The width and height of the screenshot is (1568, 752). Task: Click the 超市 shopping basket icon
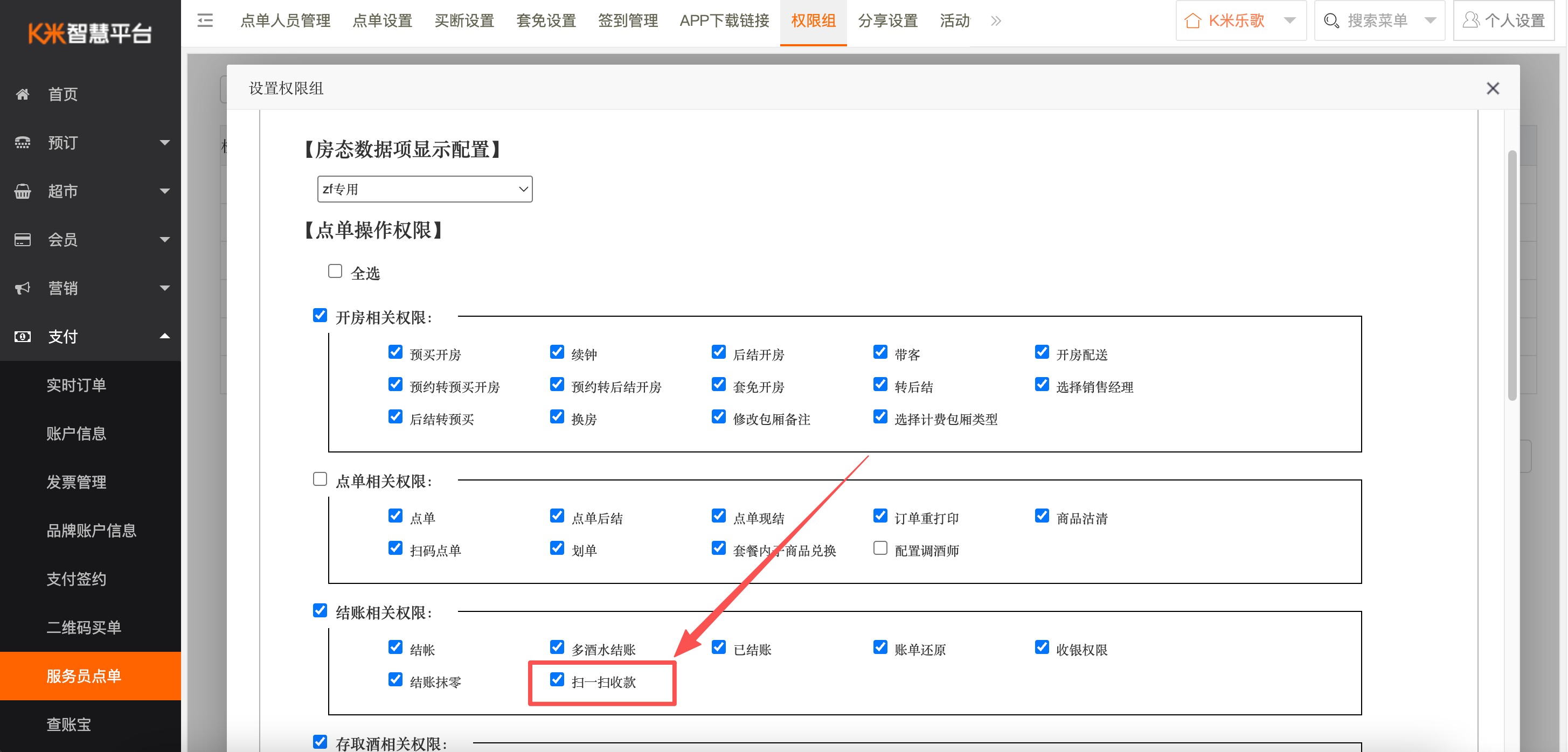[x=23, y=191]
